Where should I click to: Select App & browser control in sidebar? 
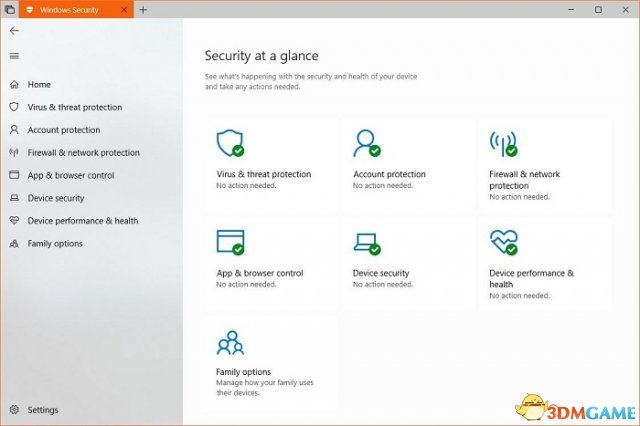71,175
